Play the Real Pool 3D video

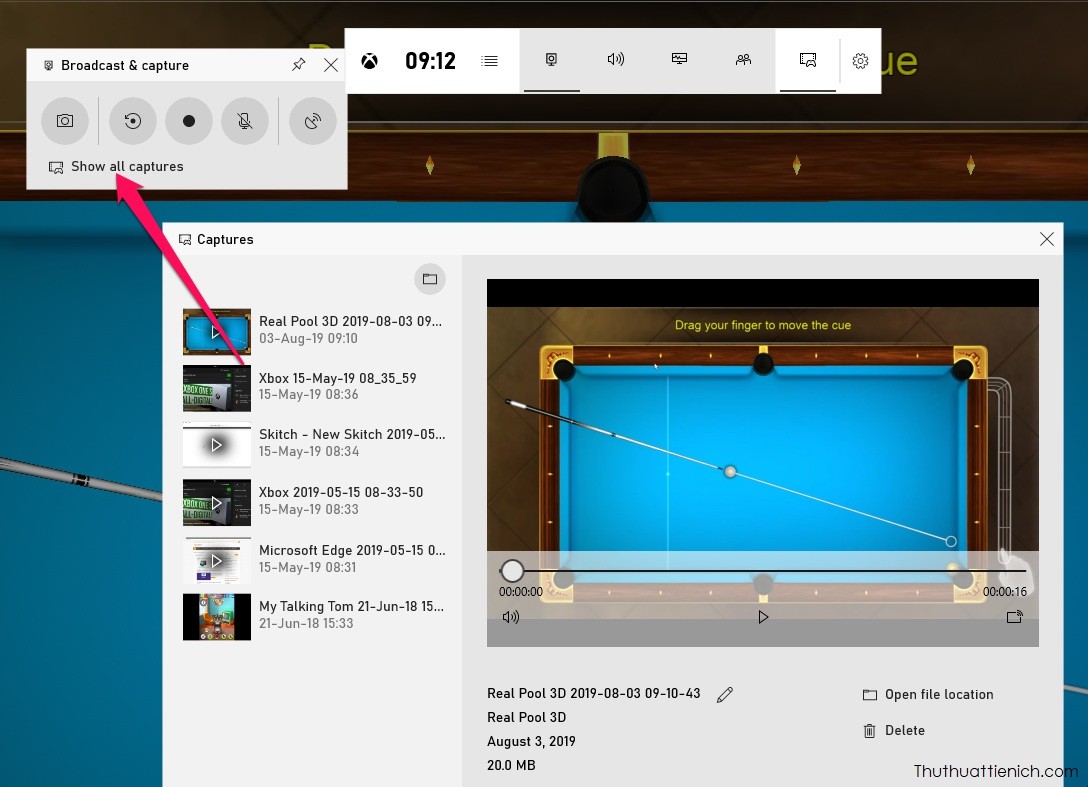click(x=763, y=617)
